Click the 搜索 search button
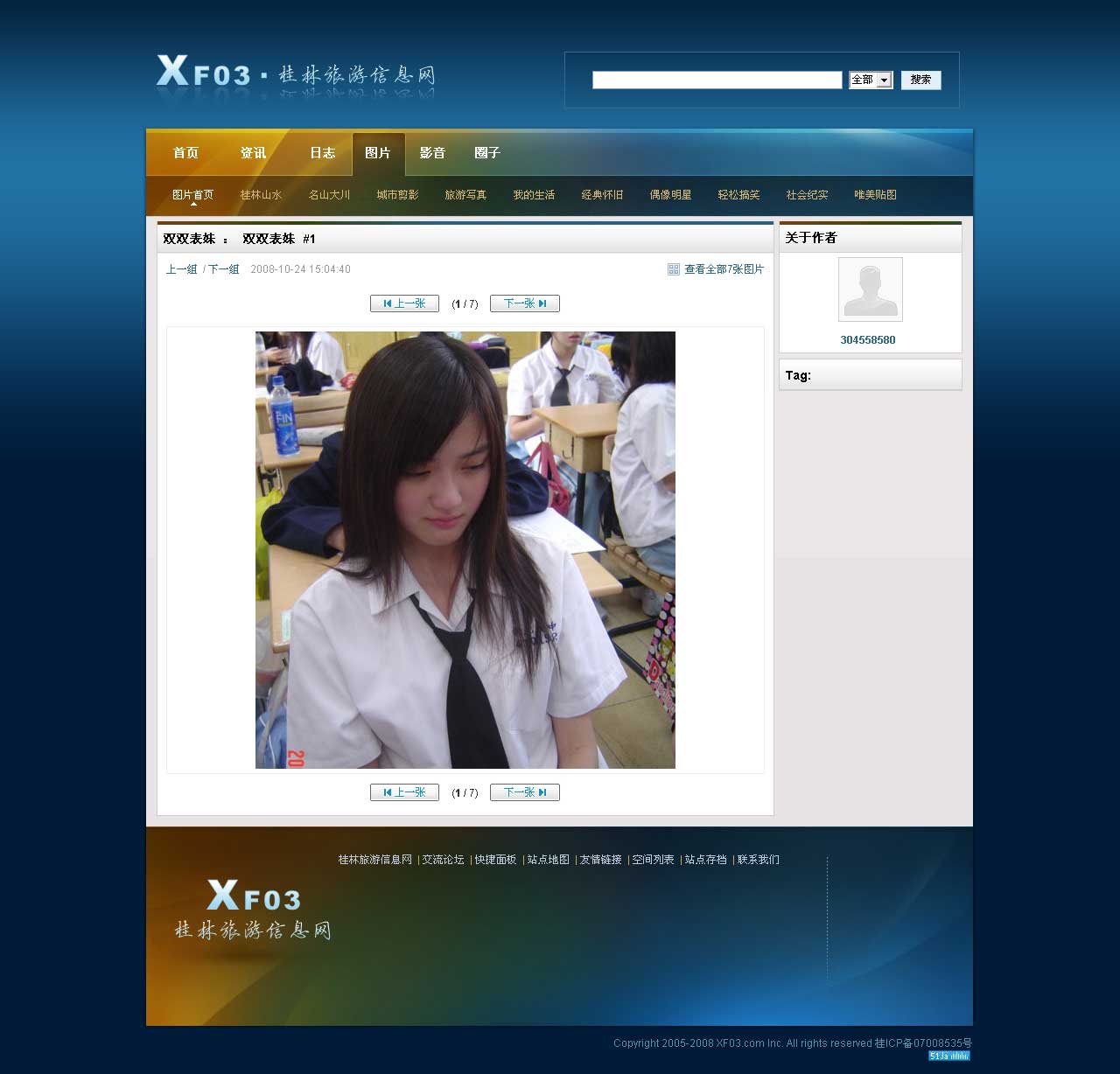The image size is (1120, 1074). [920, 80]
